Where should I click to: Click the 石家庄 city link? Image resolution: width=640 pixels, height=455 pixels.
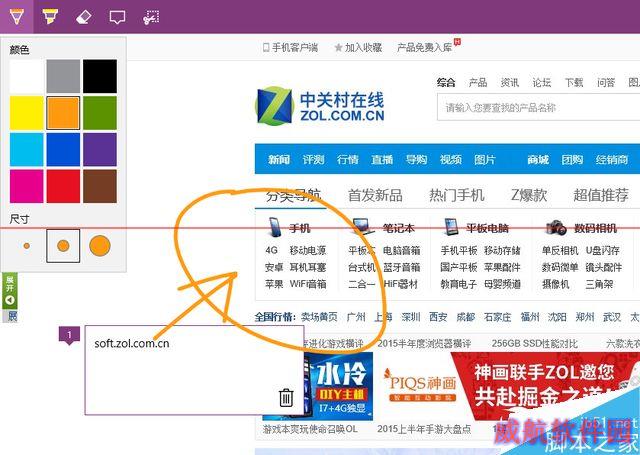498,317
